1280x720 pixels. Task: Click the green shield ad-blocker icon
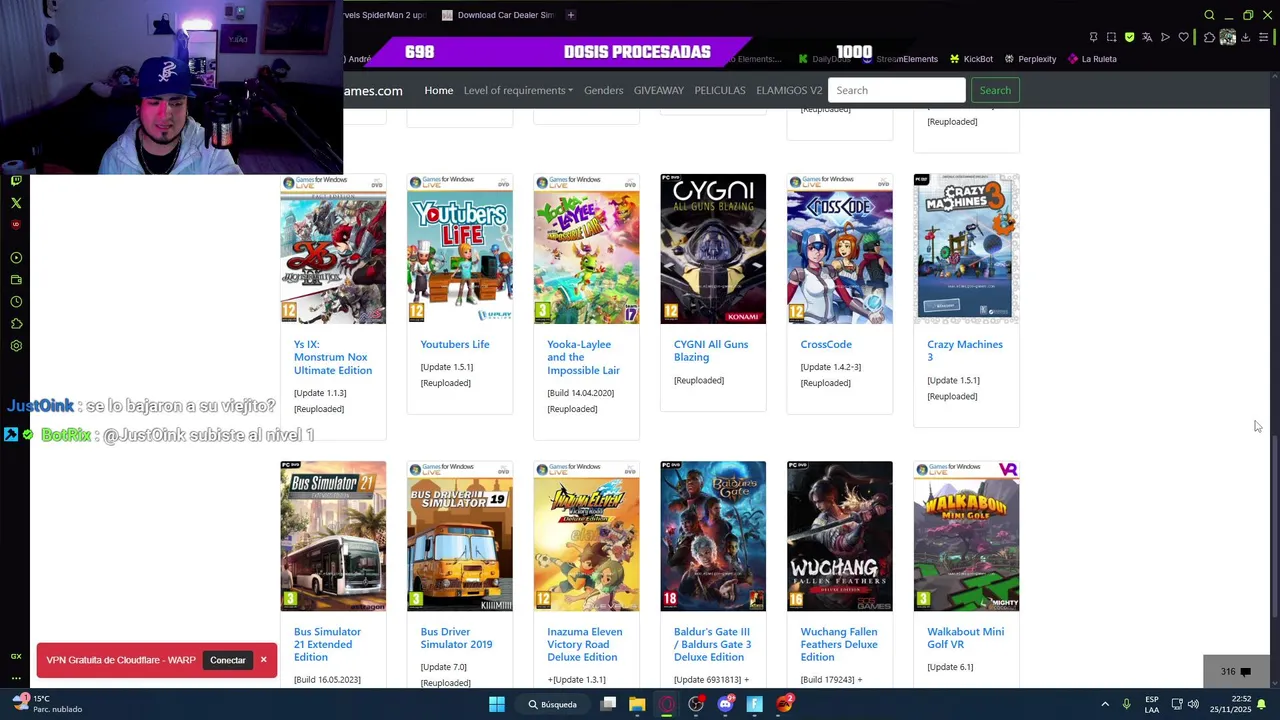[1129, 37]
